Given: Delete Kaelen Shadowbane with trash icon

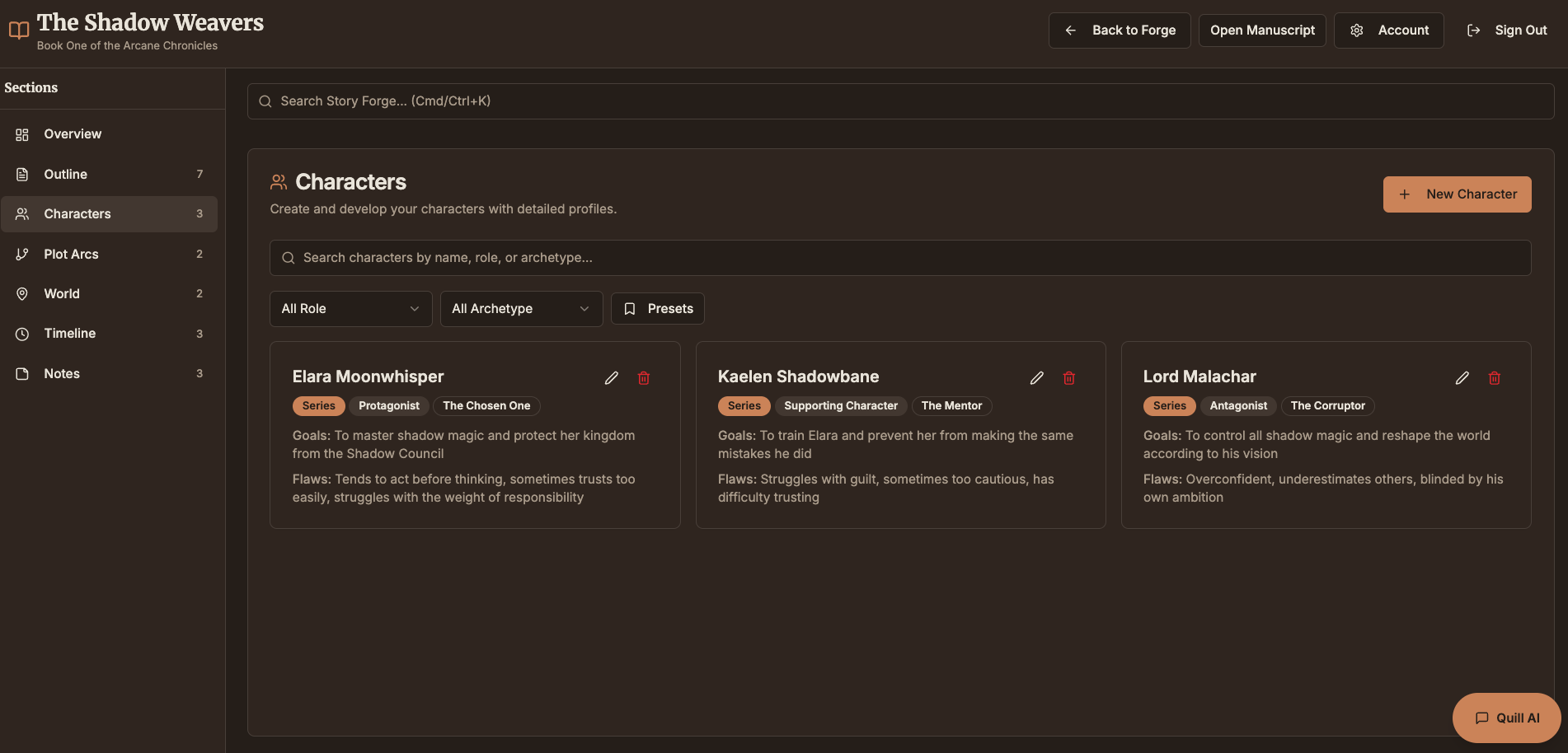Looking at the screenshot, I should [x=1069, y=378].
